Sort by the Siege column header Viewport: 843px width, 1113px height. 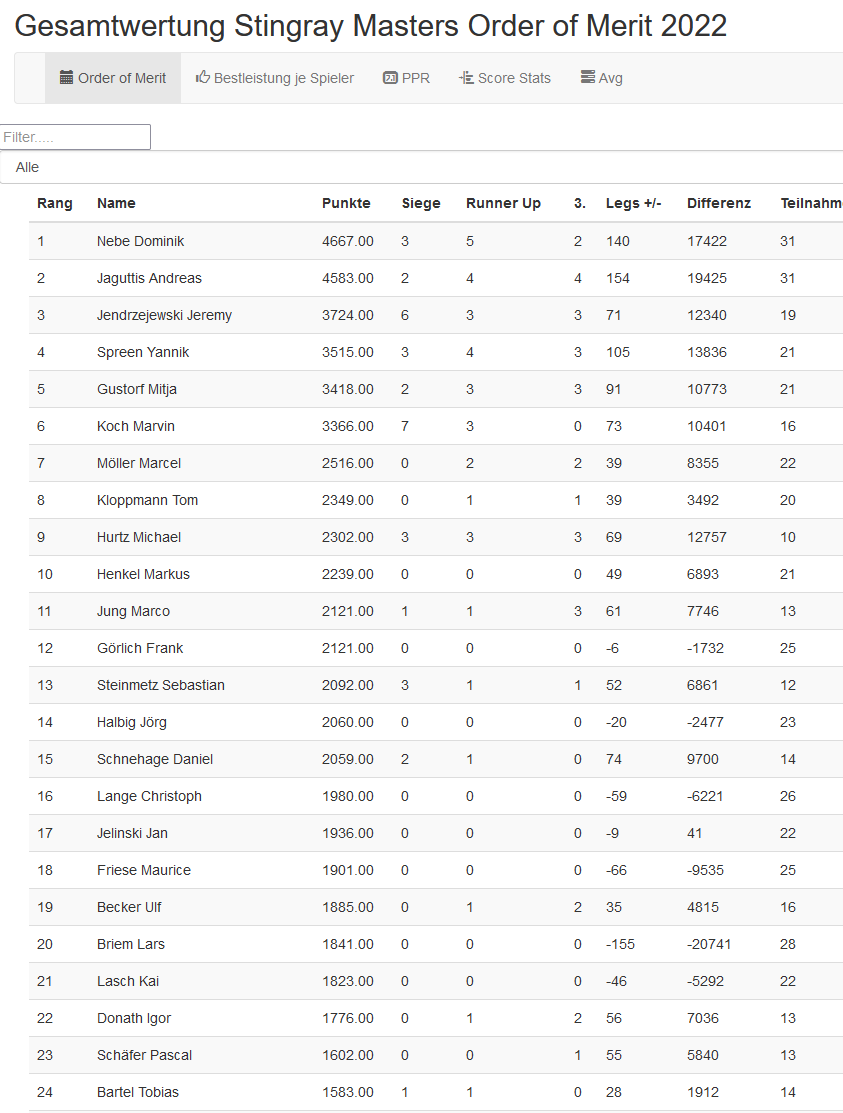421,203
